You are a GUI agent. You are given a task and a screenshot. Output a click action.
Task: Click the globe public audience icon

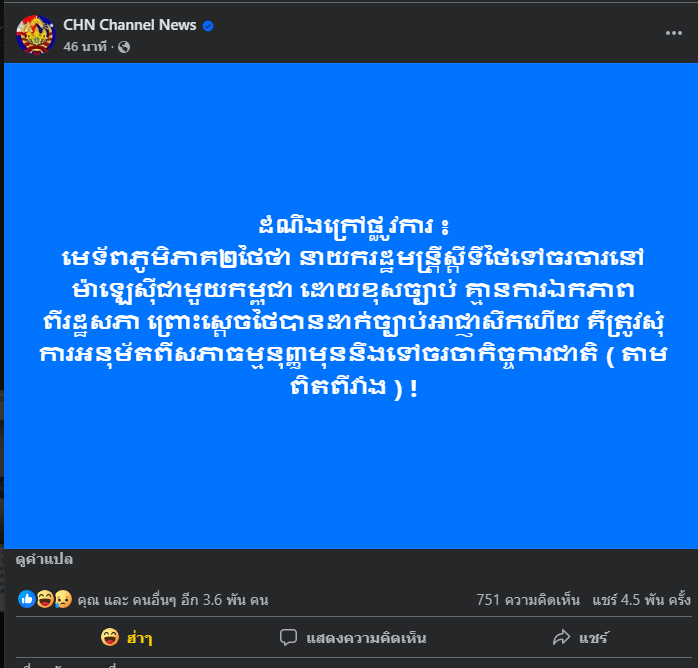click(124, 47)
